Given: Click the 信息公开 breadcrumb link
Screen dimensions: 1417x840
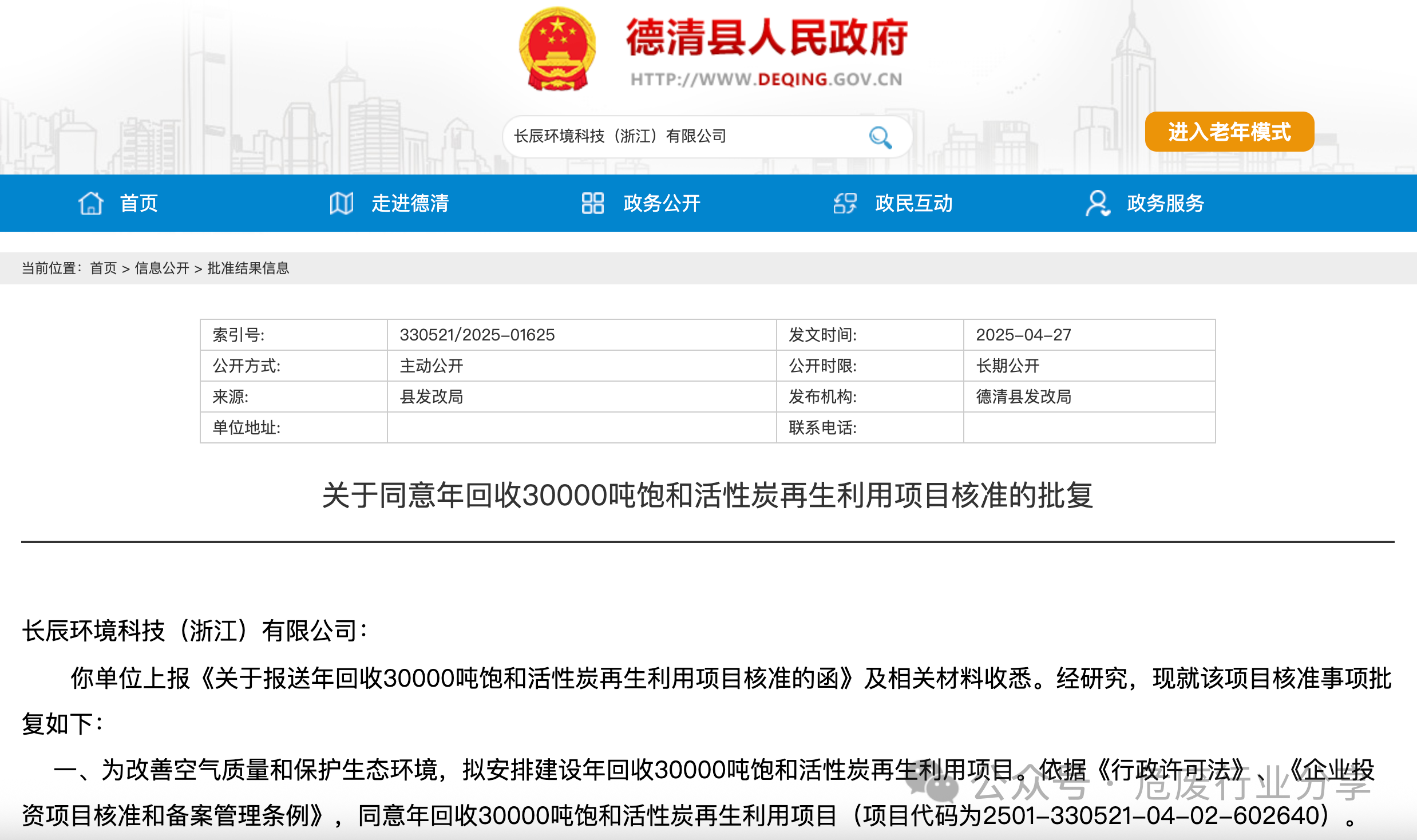Looking at the screenshot, I should 162,268.
